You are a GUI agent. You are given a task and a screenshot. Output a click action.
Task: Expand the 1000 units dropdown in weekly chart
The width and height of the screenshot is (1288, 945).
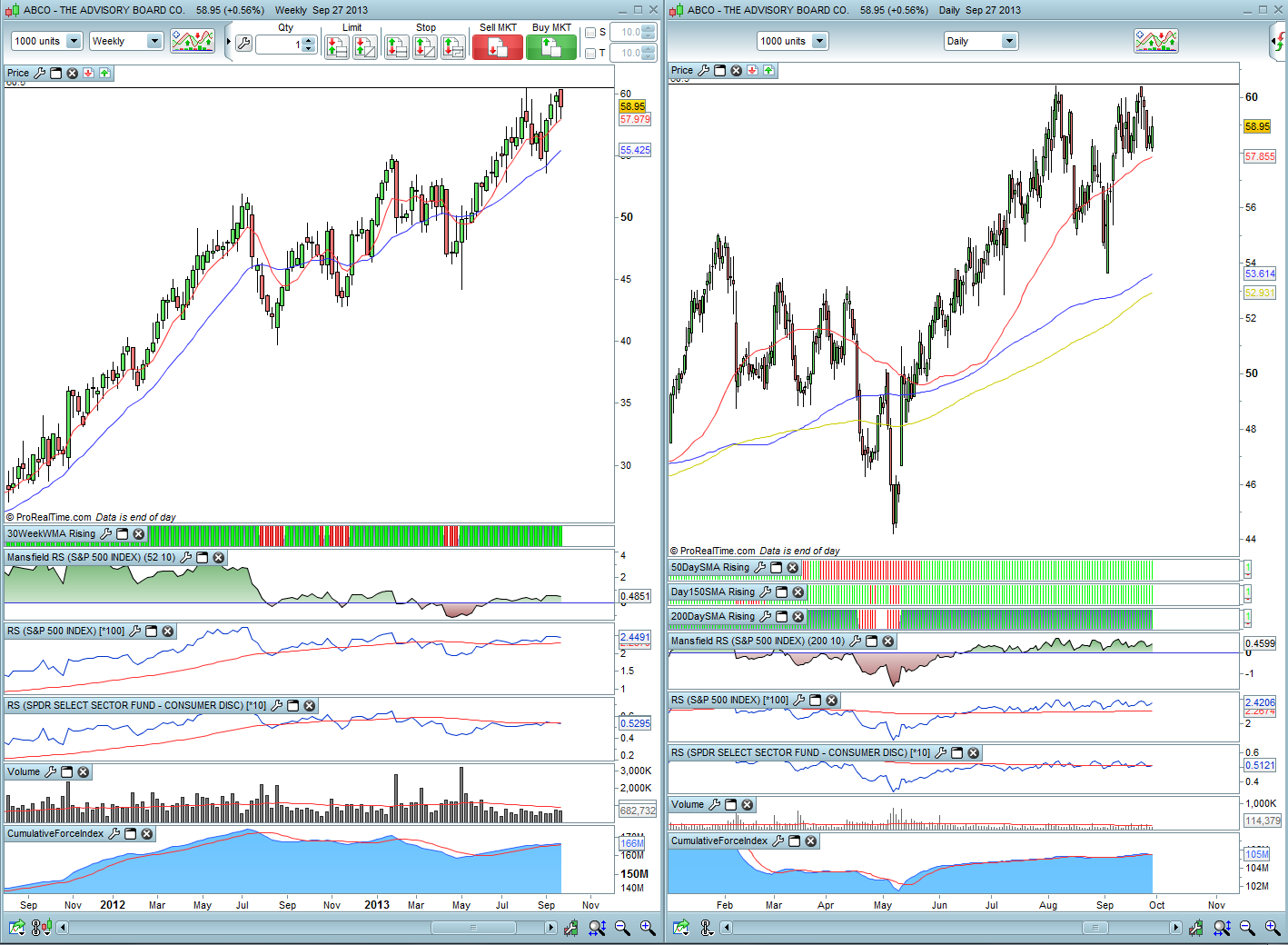[x=74, y=41]
